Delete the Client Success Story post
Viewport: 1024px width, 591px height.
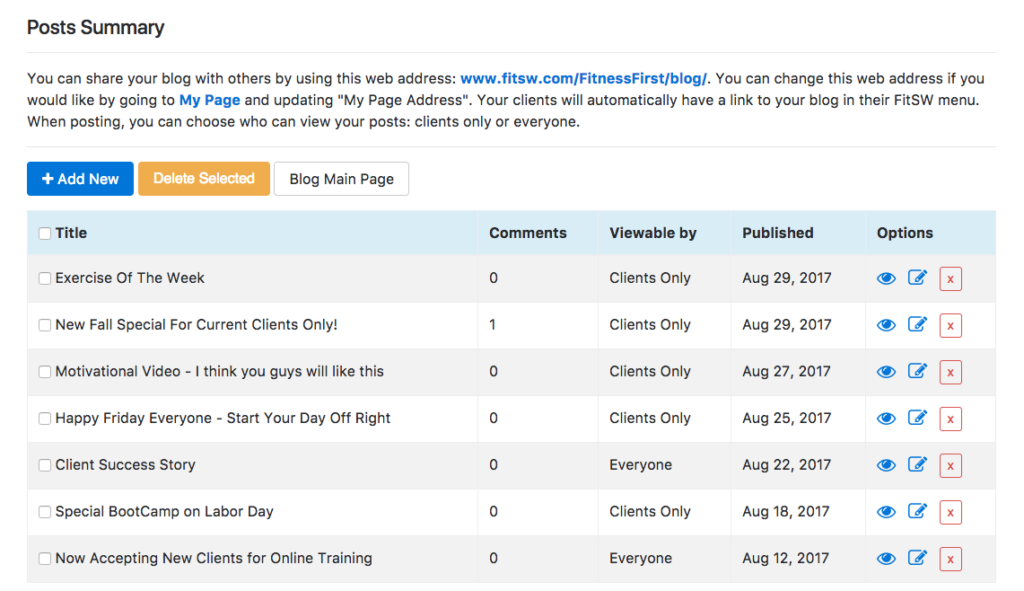coord(950,466)
